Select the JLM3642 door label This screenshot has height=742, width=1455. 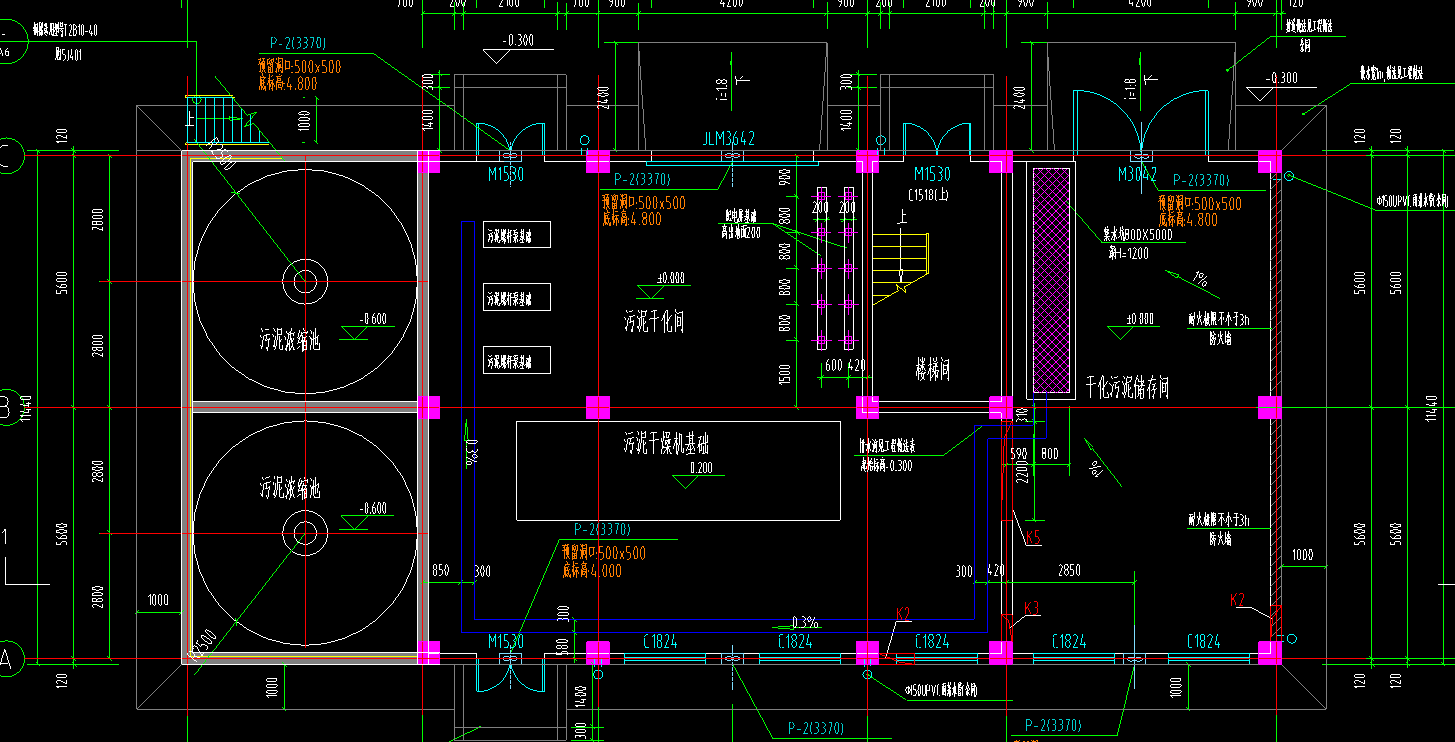click(x=727, y=139)
